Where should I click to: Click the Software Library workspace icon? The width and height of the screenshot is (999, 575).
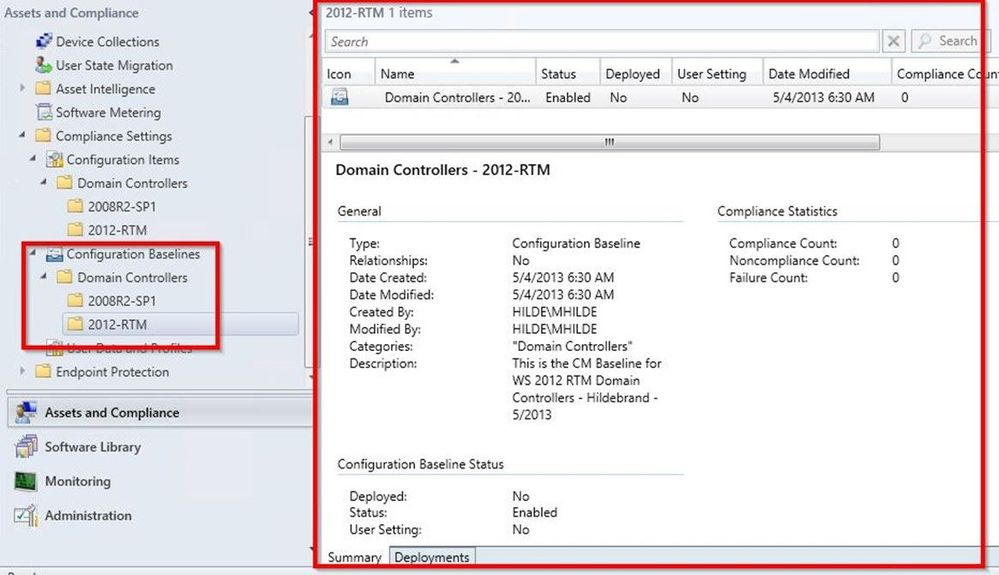pos(26,446)
